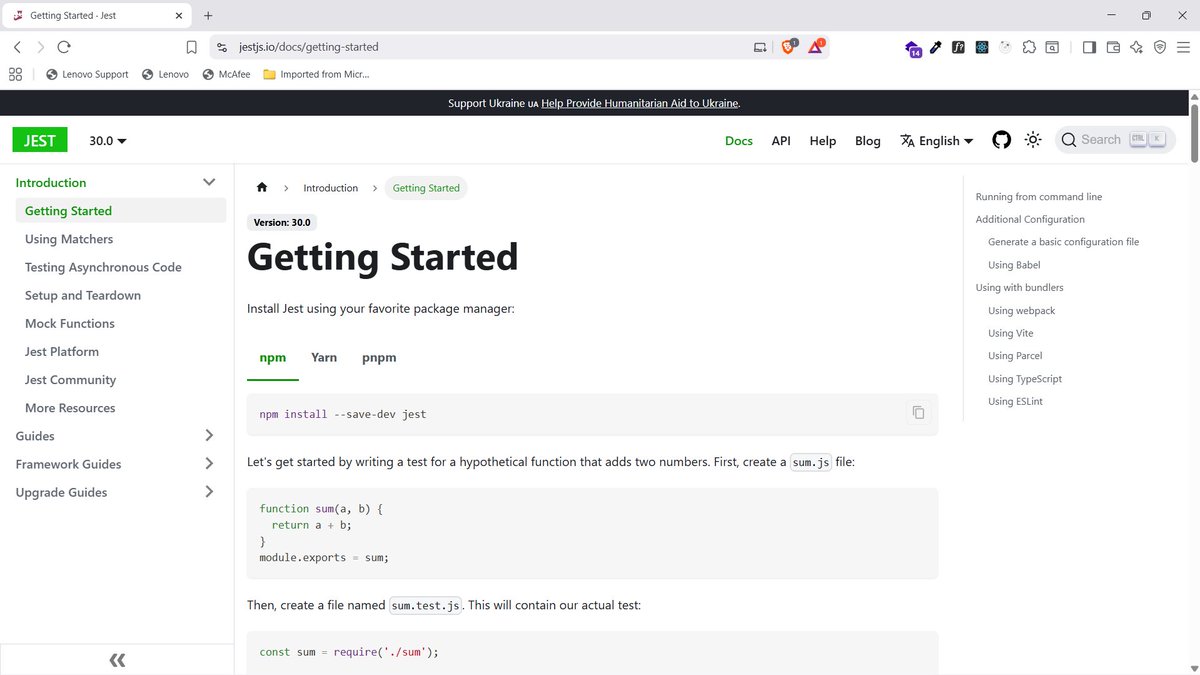
Task: Click the home icon in breadcrumbs
Action: pyautogui.click(x=262, y=188)
